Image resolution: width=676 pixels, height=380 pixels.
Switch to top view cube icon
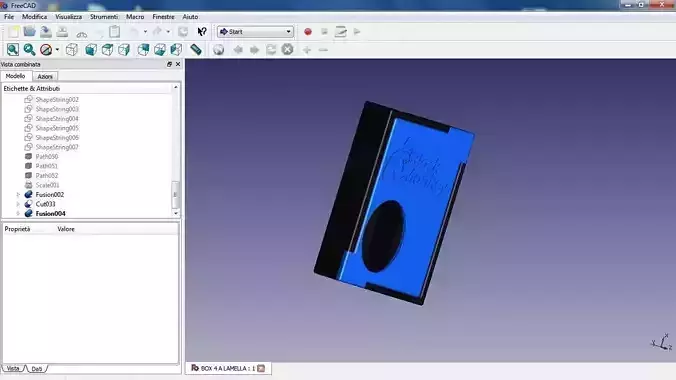107,50
